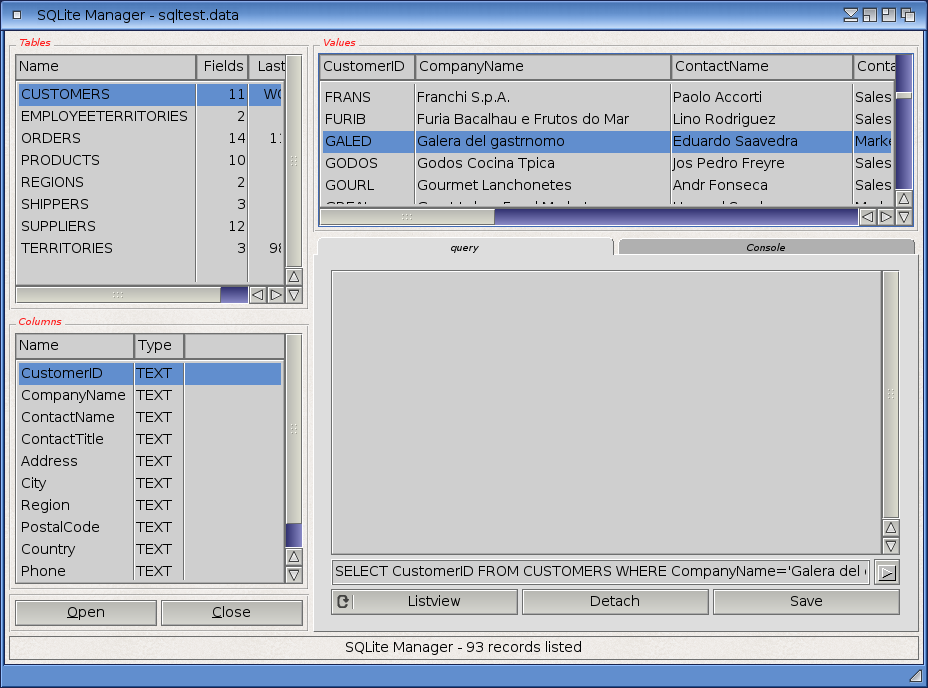
Task: Click the window resize gadget in bottom corner
Action: pyautogui.click(x=916, y=675)
